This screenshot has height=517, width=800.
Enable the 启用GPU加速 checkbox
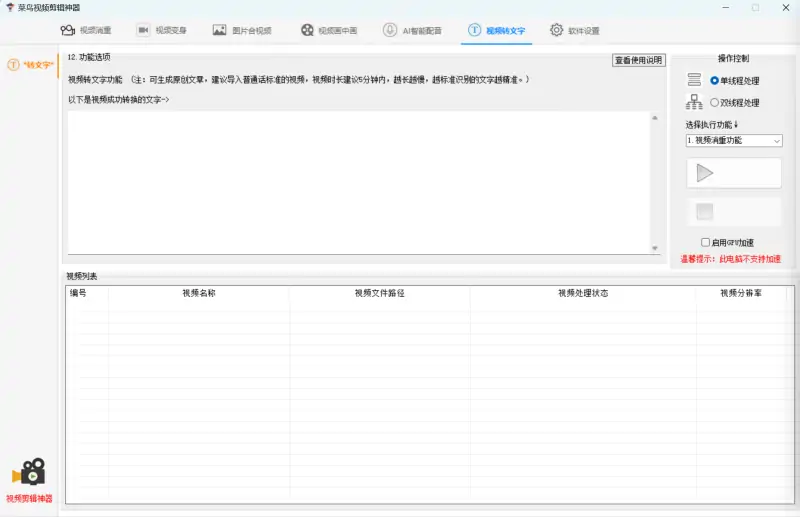(706, 242)
